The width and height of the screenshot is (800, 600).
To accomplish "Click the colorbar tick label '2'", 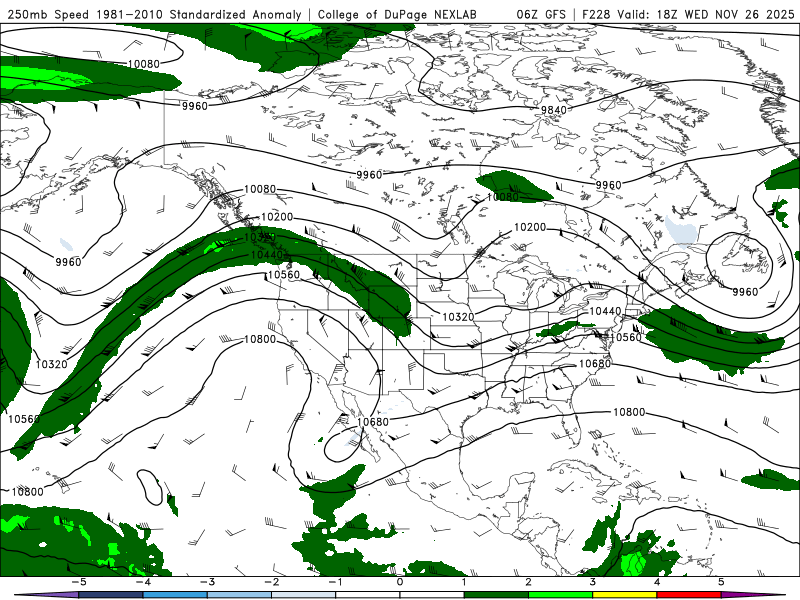I will [x=529, y=582].
